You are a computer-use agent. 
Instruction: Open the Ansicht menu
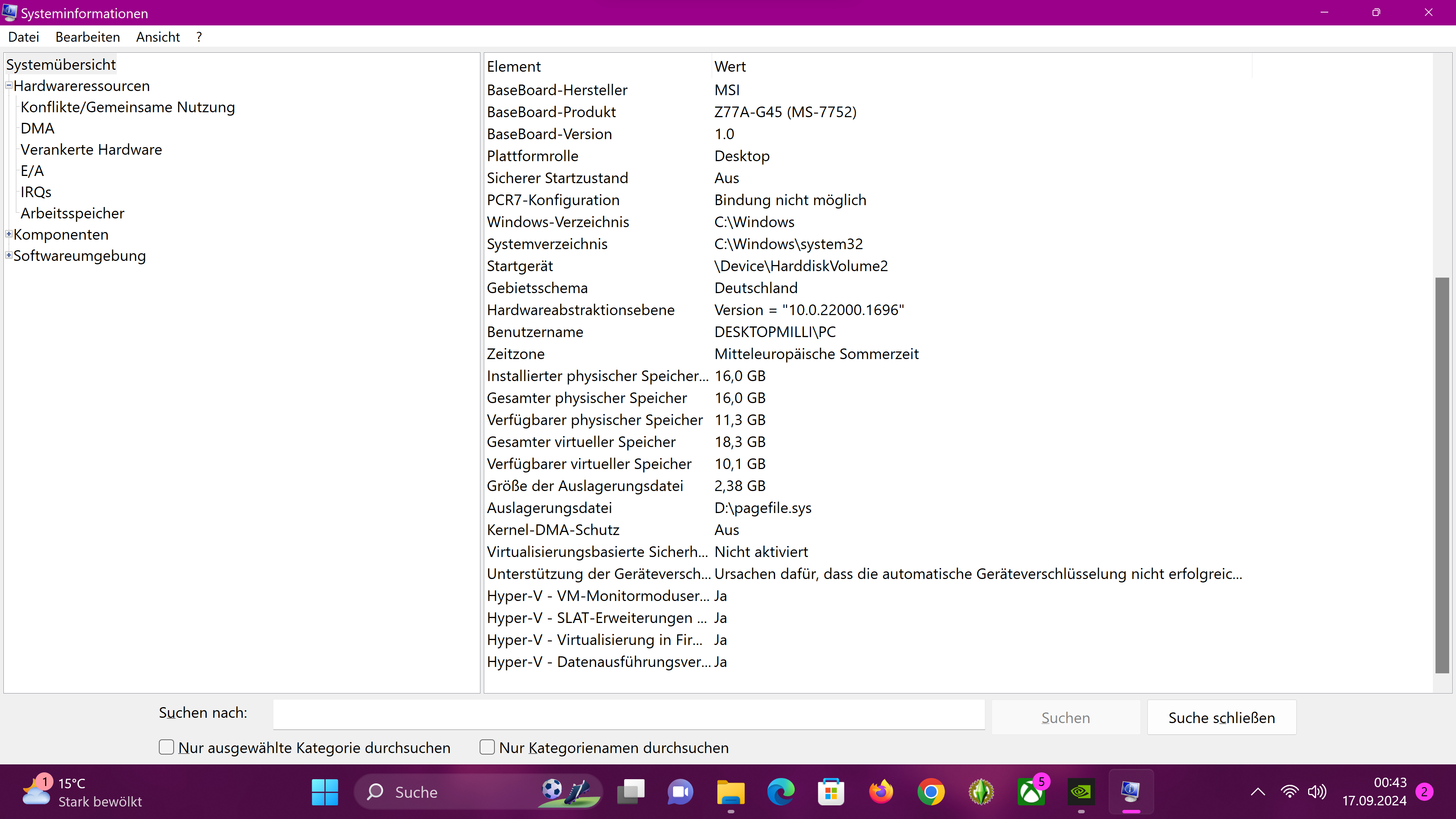coord(157,36)
